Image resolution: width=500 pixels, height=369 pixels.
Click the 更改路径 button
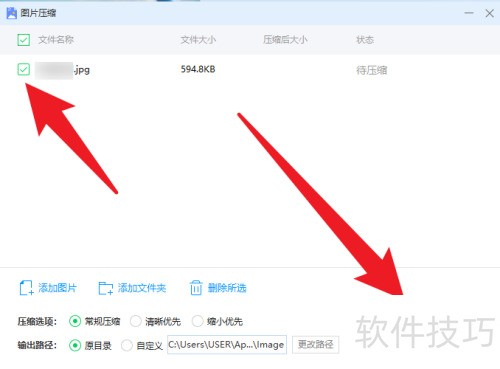315,345
